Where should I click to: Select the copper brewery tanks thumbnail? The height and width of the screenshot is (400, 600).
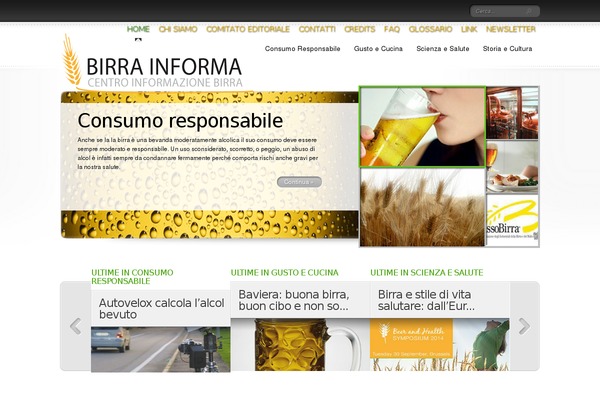pyautogui.click(x=512, y=113)
